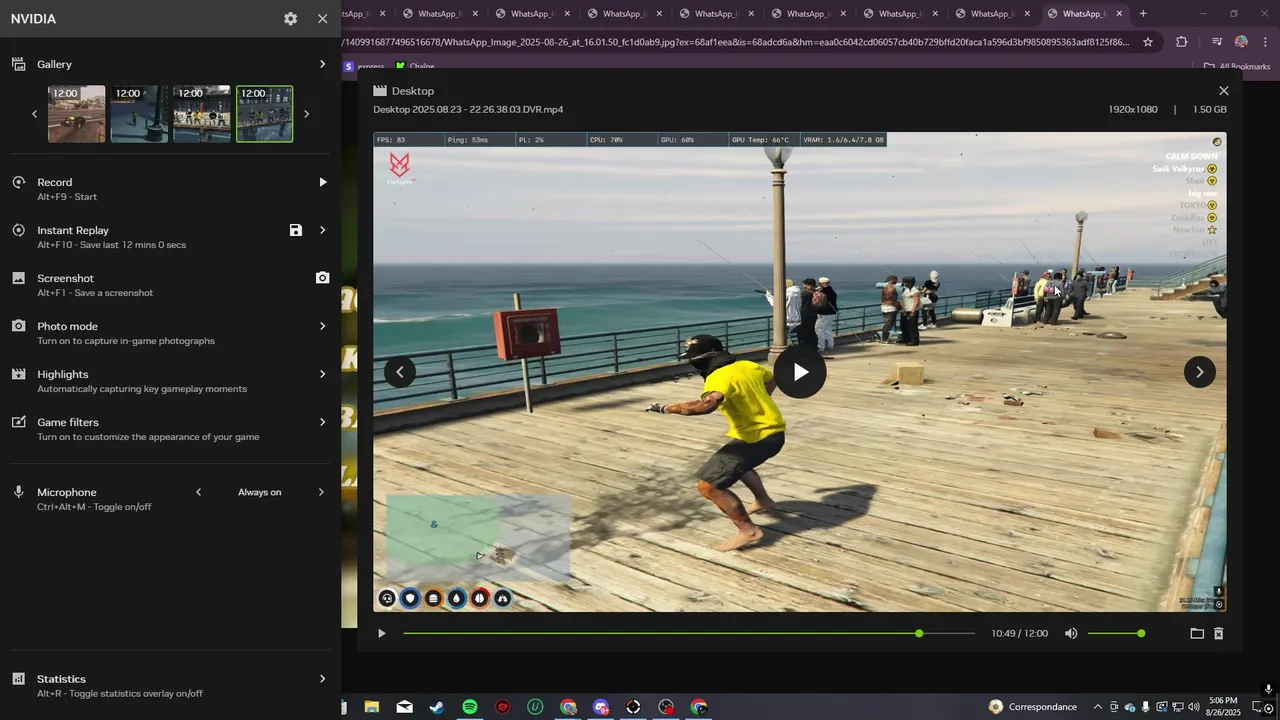Click the Screenshot picture icon
The width and height of the screenshot is (1280, 720).
click(18, 278)
